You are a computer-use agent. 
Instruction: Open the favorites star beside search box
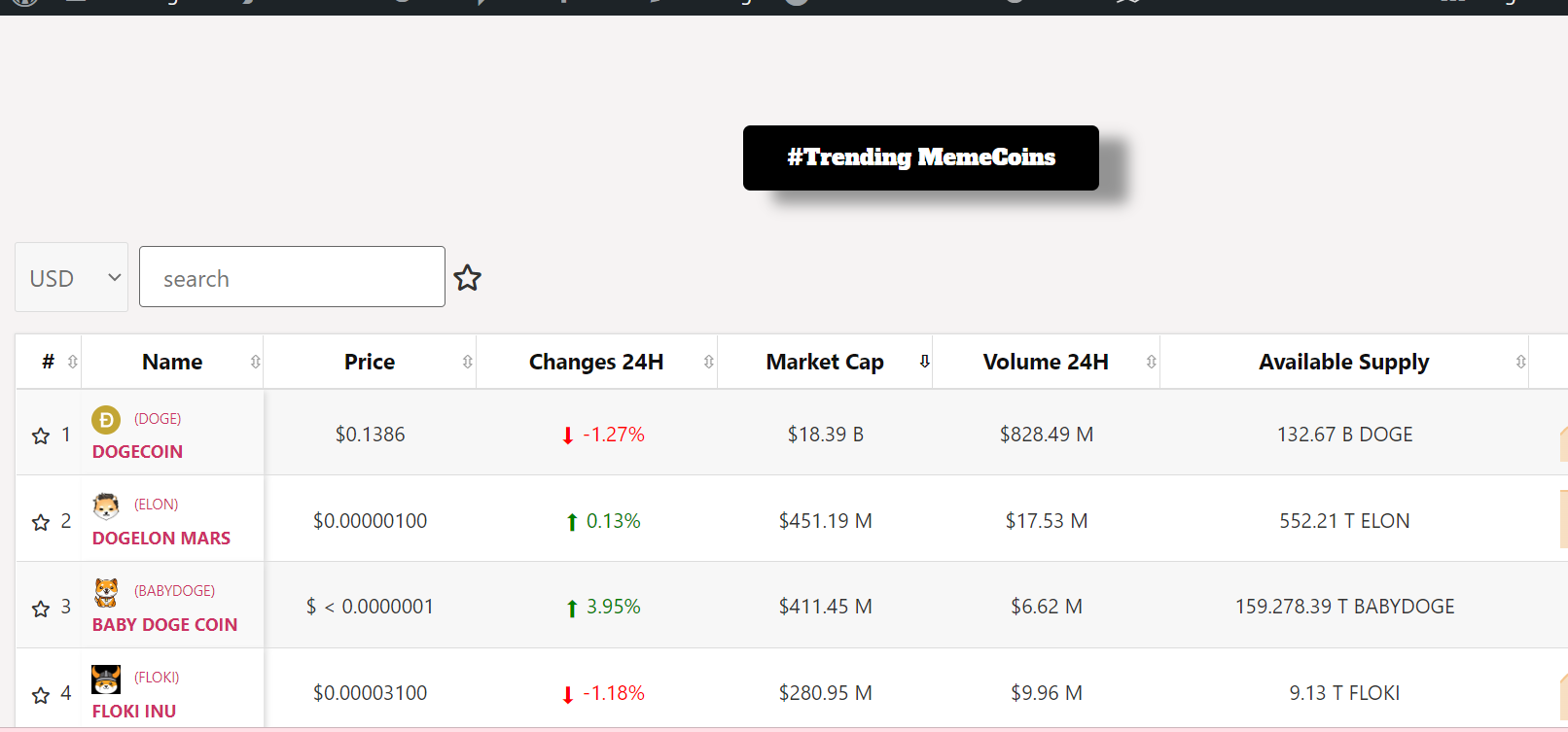tap(468, 277)
